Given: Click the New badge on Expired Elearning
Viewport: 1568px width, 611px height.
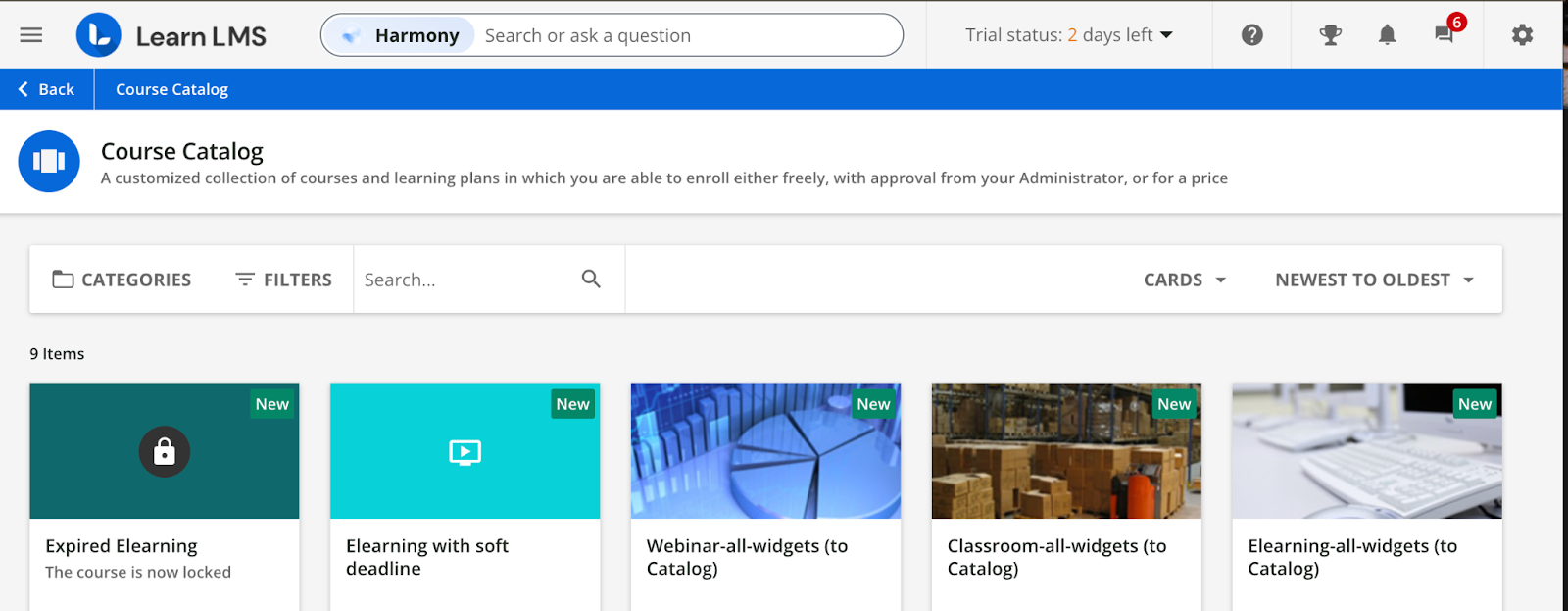Looking at the screenshot, I should pos(272,404).
